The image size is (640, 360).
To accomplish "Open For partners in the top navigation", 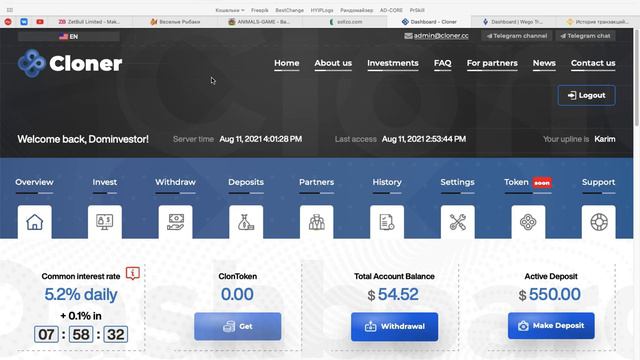I will (492, 63).
